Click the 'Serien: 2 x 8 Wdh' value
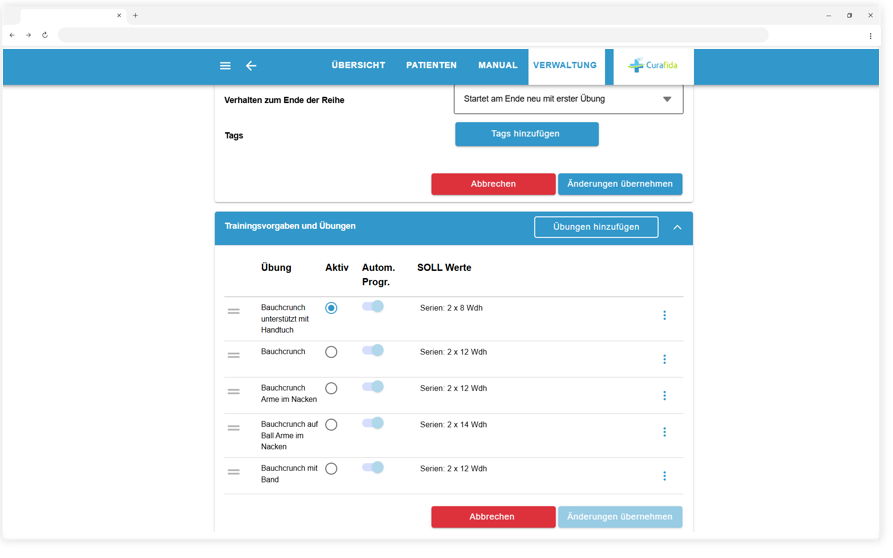This screenshot has height=558, width=893. [x=451, y=308]
